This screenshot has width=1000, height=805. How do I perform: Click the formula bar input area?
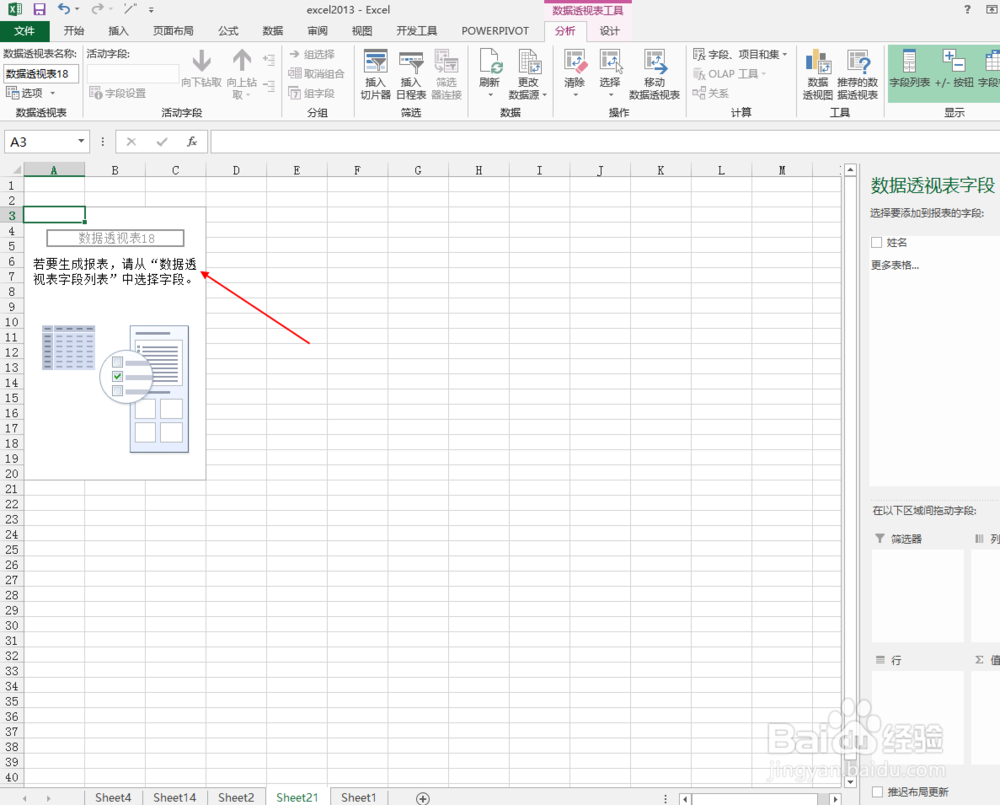point(605,142)
